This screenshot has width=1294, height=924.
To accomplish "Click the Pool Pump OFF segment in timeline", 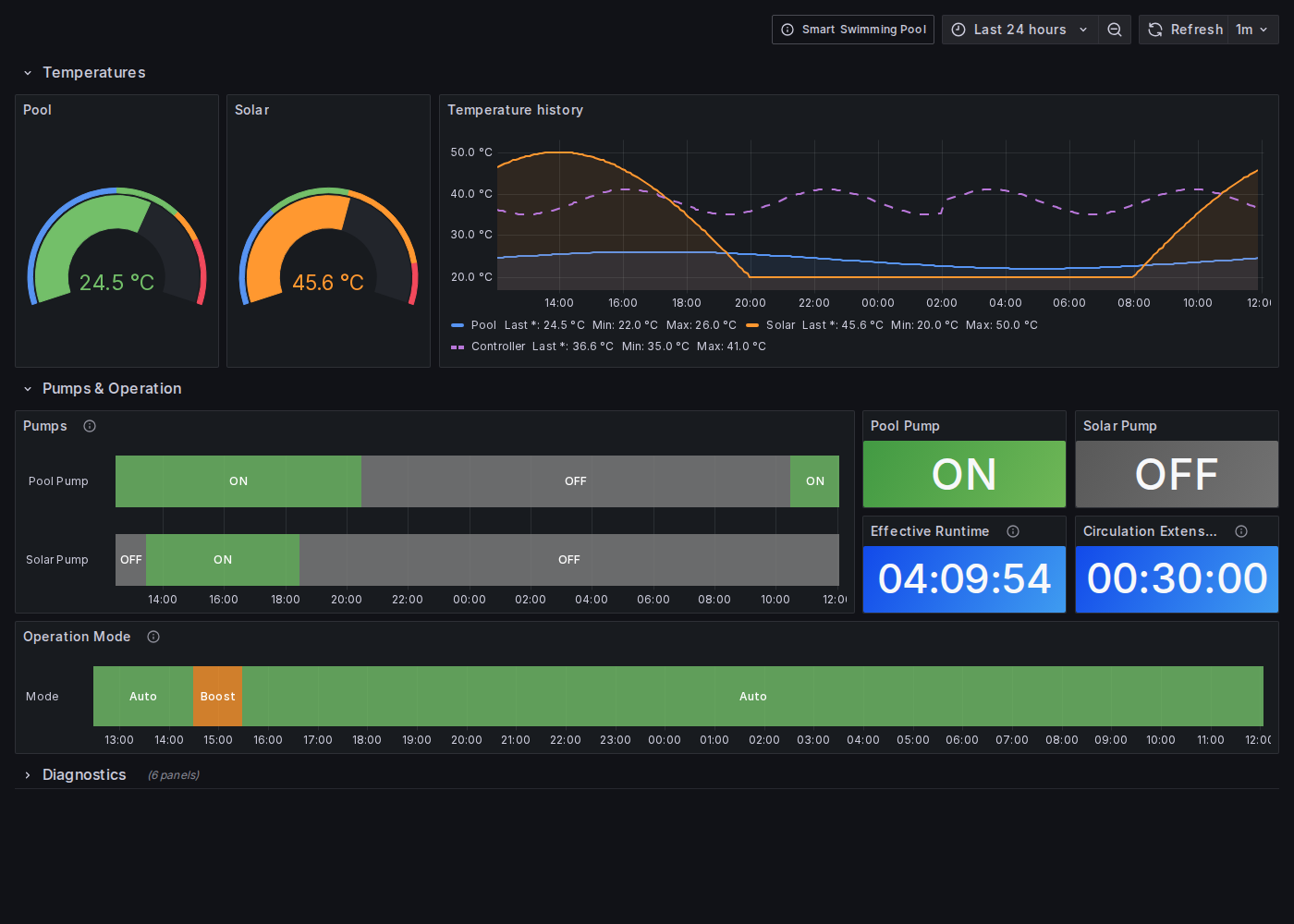I will 576,481.
